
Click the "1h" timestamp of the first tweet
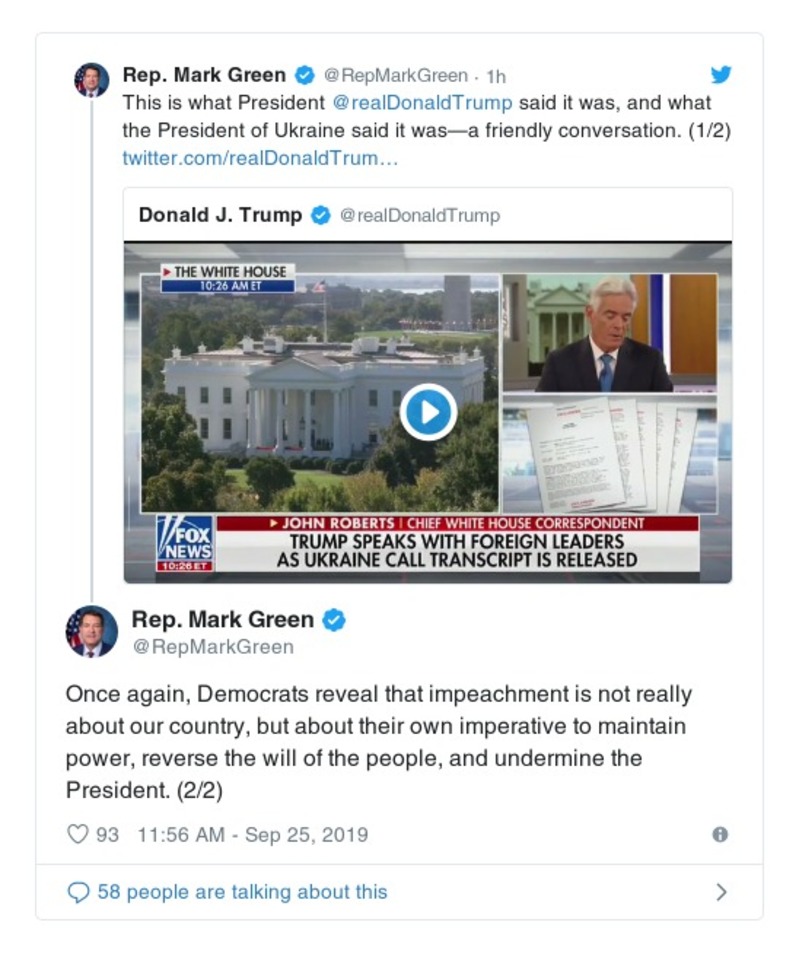[495, 75]
